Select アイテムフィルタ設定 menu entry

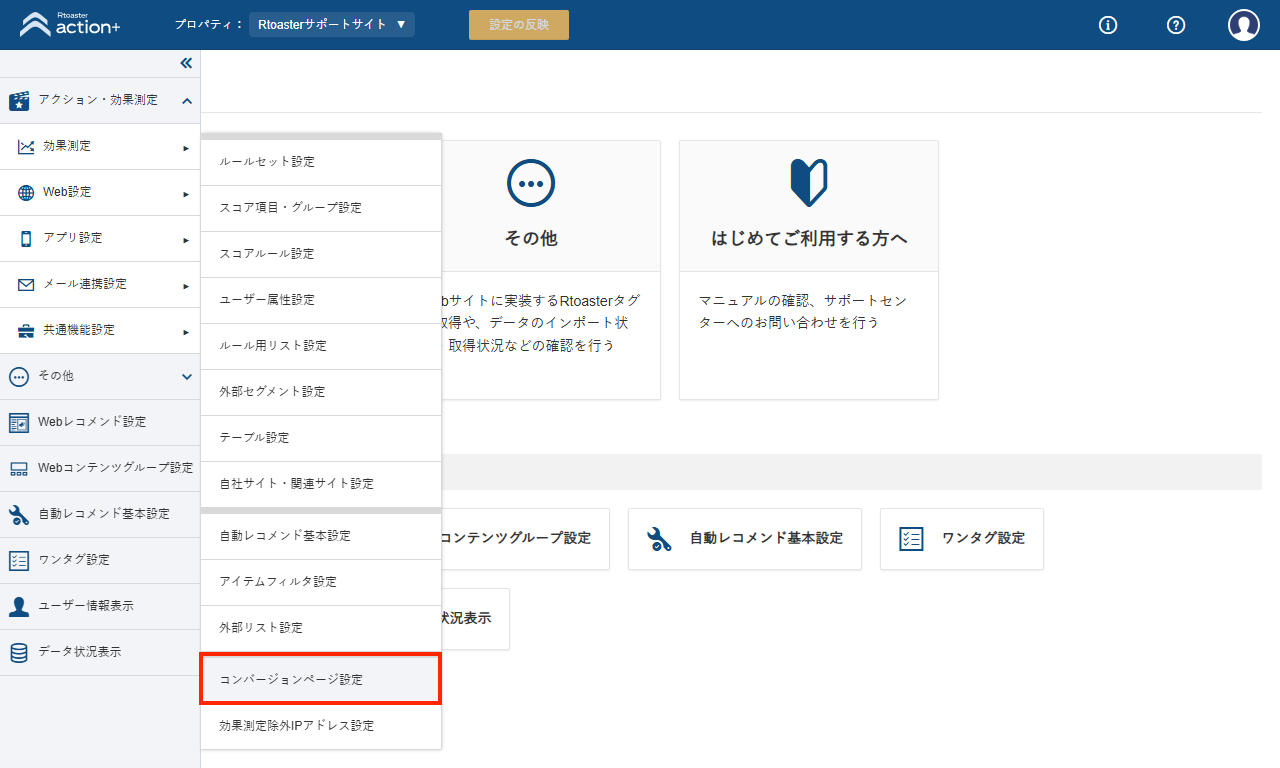[x=321, y=582]
